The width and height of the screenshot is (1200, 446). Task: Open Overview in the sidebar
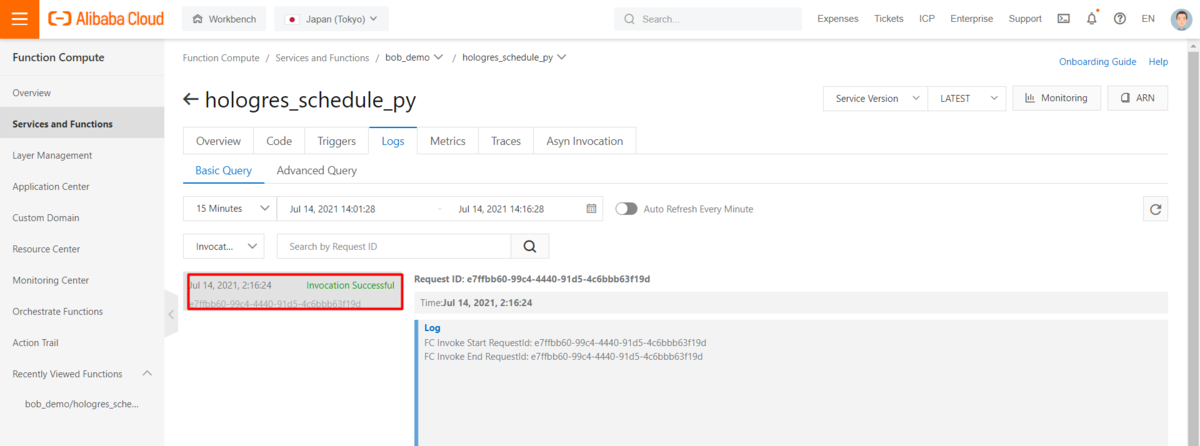click(x=82, y=93)
